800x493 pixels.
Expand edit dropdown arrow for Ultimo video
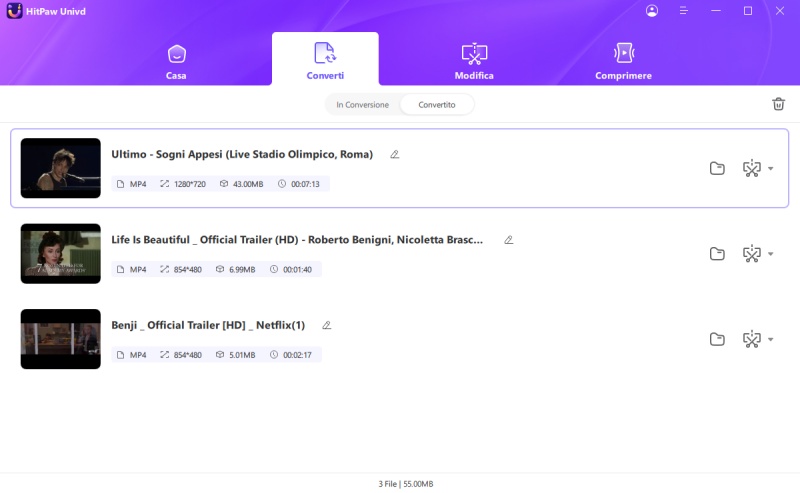pos(770,168)
